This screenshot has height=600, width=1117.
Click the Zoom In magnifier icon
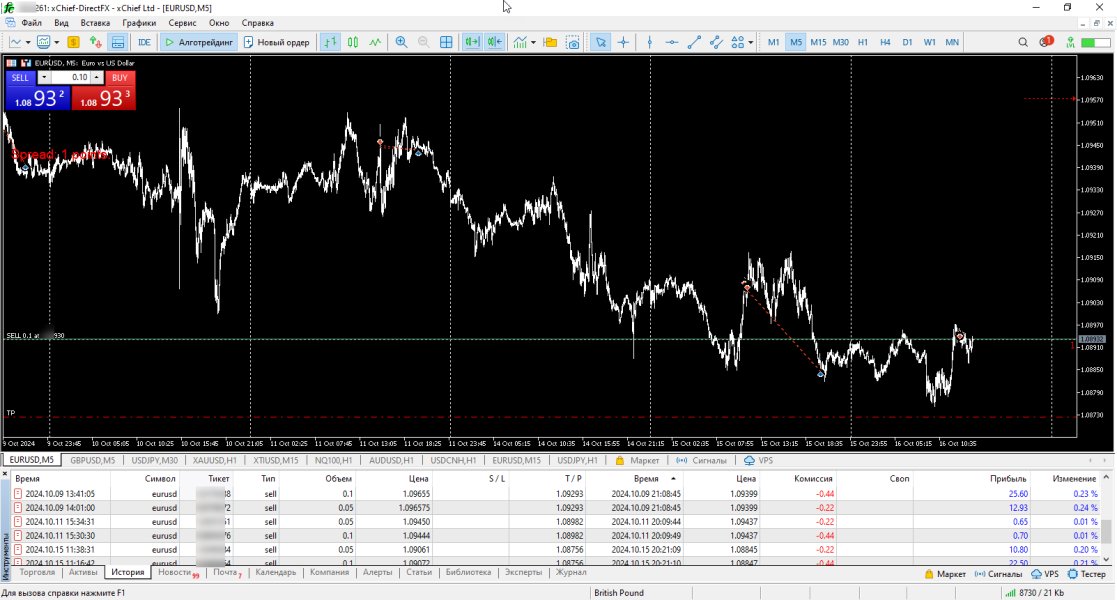(x=401, y=43)
